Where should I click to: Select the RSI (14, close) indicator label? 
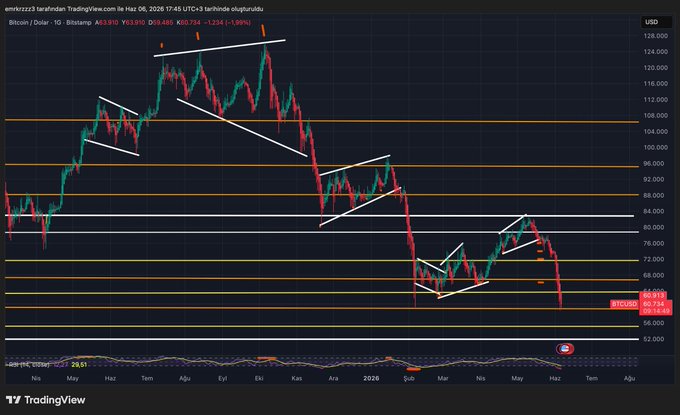[x=29, y=365]
